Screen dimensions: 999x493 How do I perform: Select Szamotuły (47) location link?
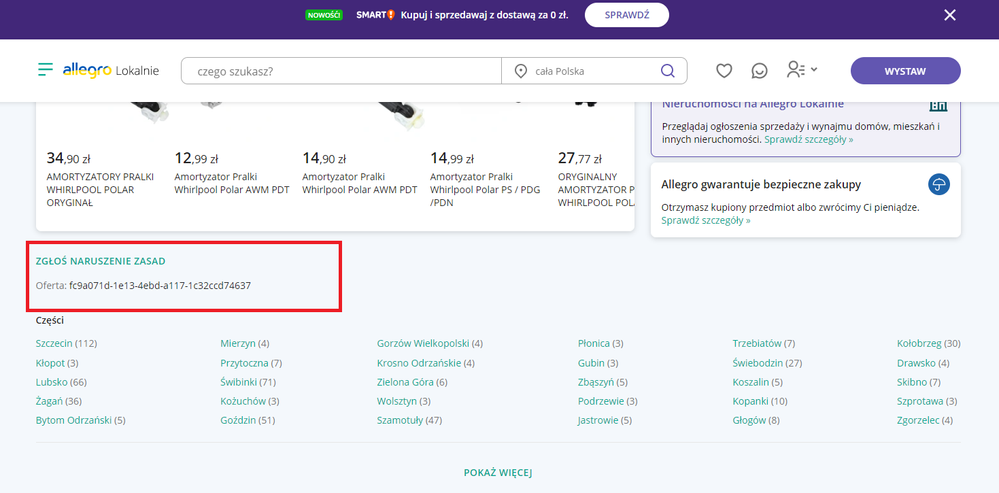[409, 420]
